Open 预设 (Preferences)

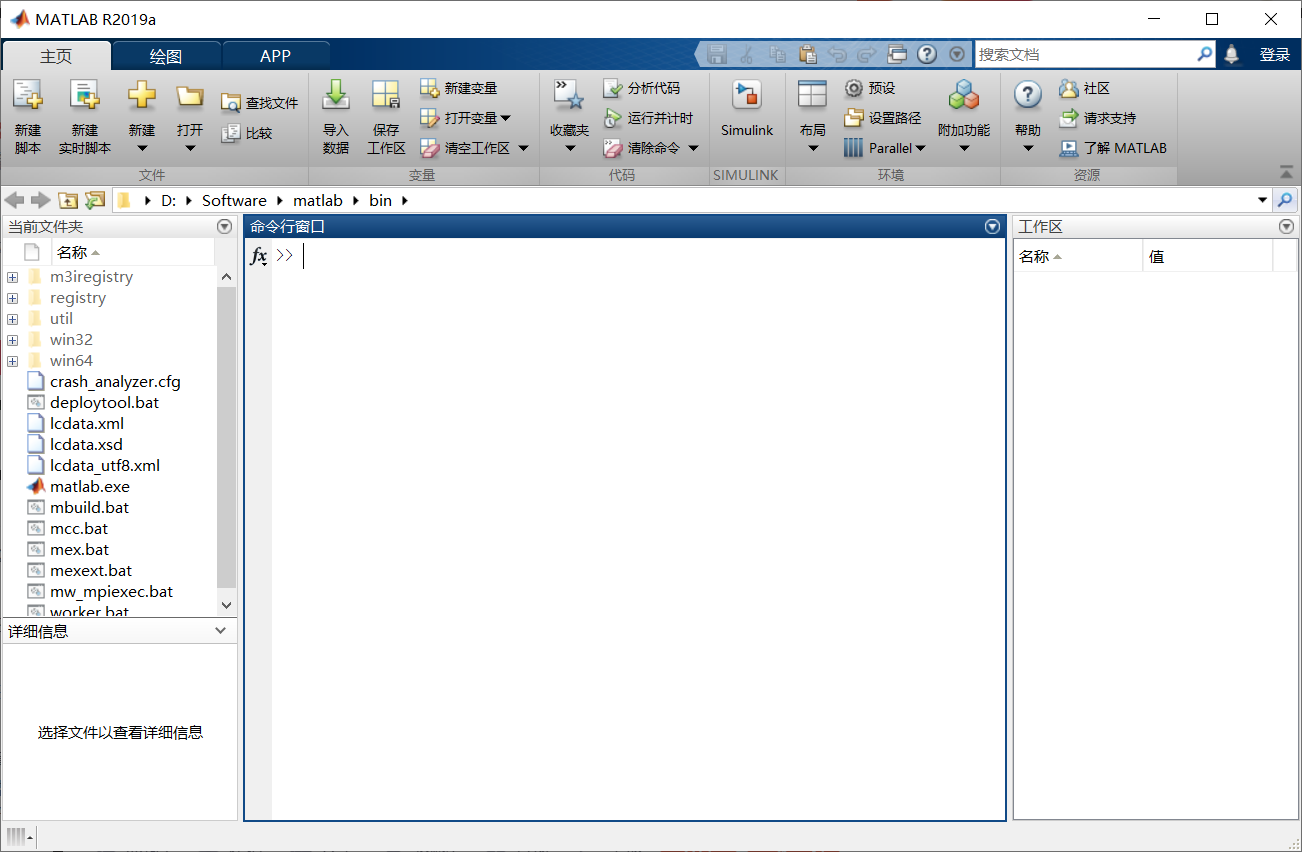[x=868, y=88]
